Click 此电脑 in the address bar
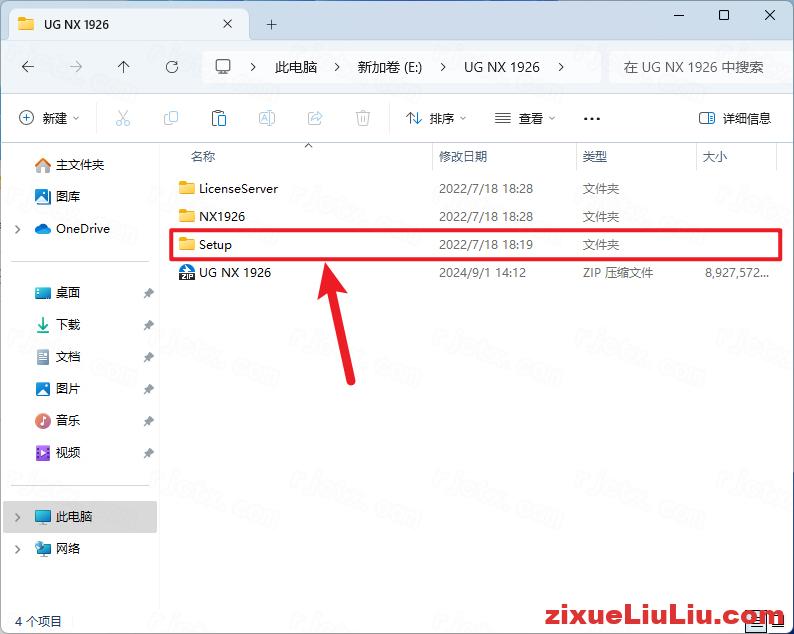 click(x=296, y=67)
